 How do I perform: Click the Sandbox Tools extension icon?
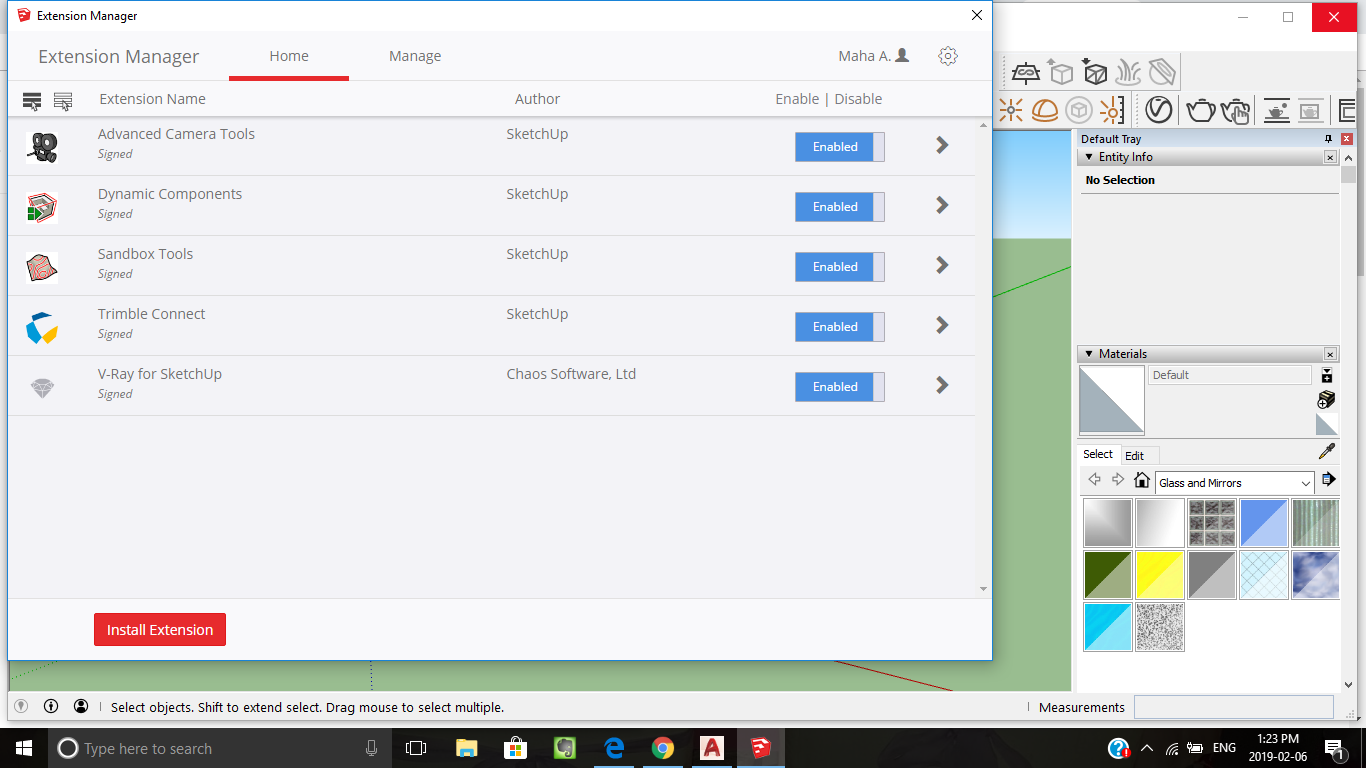point(42,267)
